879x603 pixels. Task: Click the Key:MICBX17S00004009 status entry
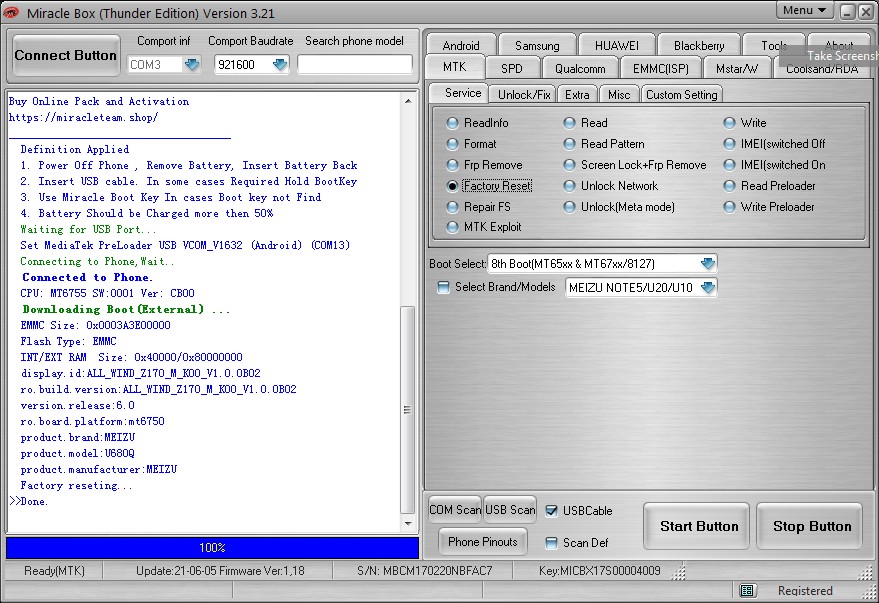click(600, 571)
